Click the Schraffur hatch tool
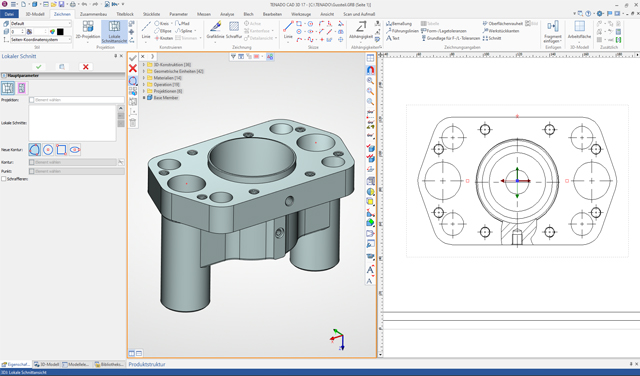This screenshot has height=376, width=640. click(234, 31)
